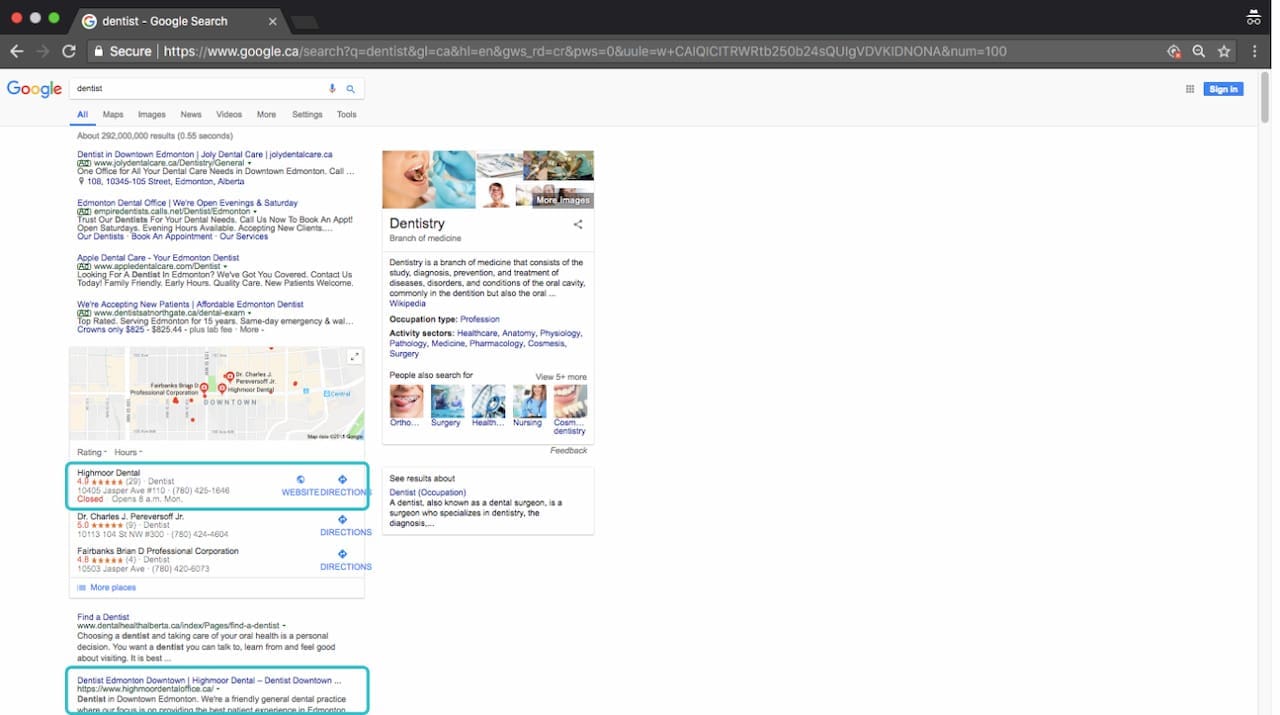Viewport: 1280px width, 715px height.
Task: Switch to the News search tab
Action: [191, 115]
